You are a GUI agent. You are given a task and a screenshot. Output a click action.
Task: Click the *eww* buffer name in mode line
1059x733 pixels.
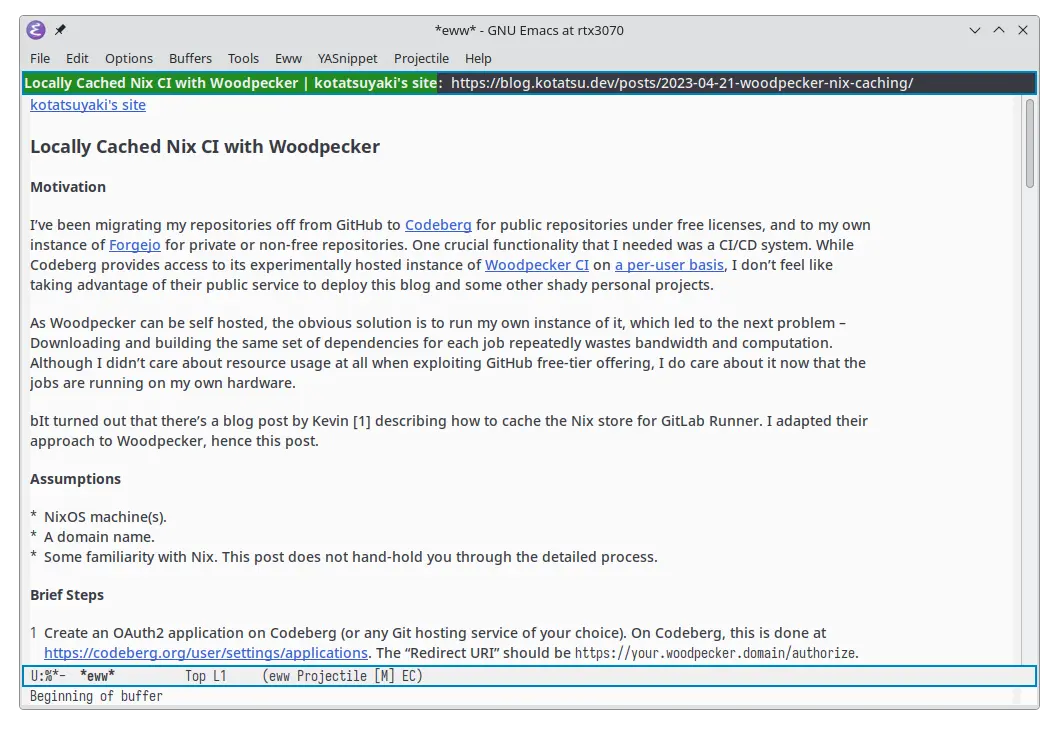coord(97,677)
